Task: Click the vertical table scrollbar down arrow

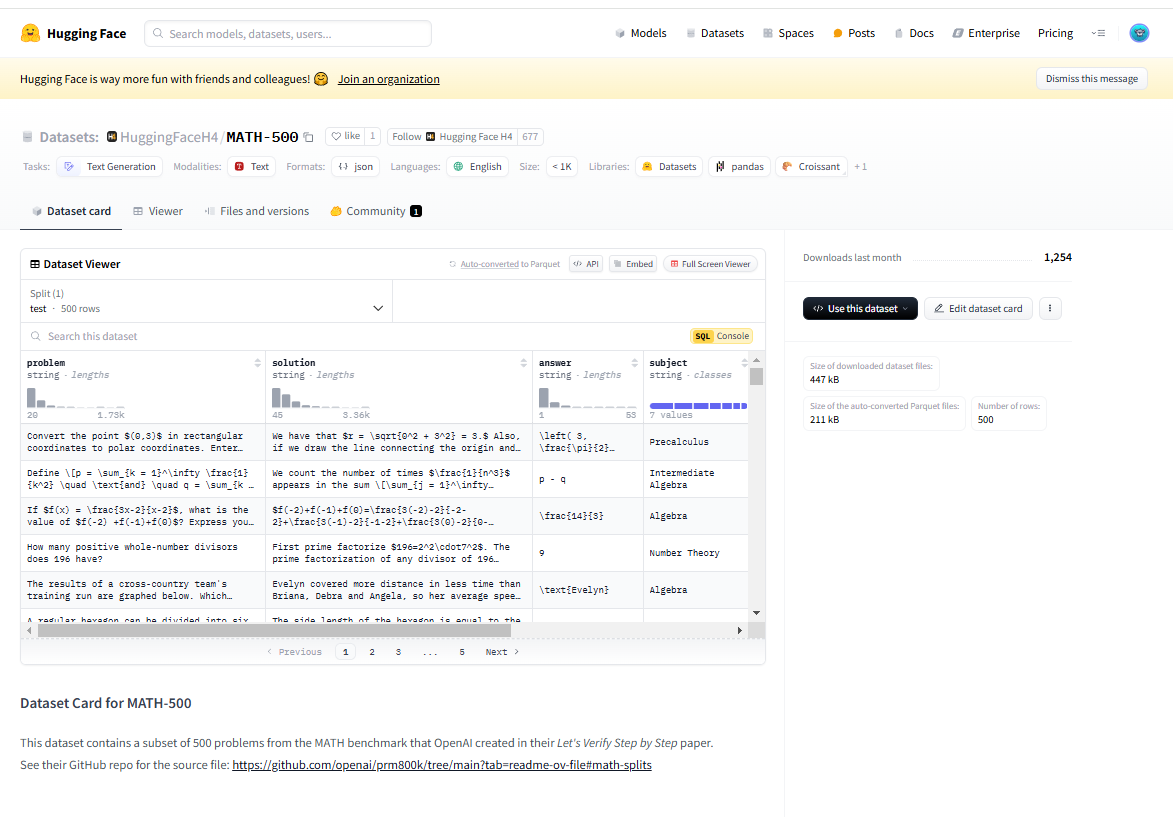Action: (x=756, y=613)
